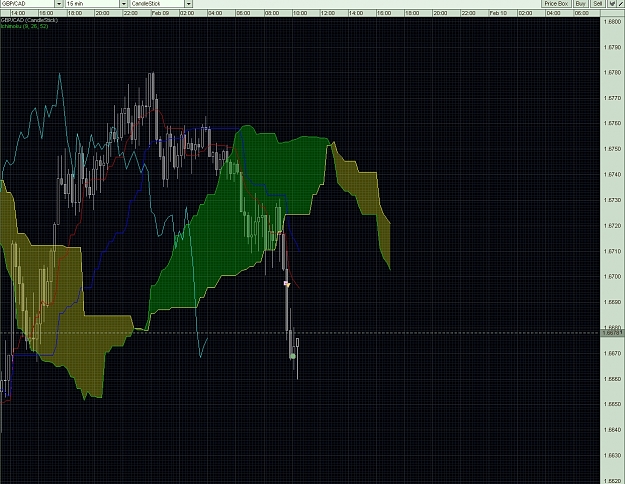Click the current price tag 1.6678 on the axis
This screenshot has width=625, height=484.
click(x=612, y=333)
